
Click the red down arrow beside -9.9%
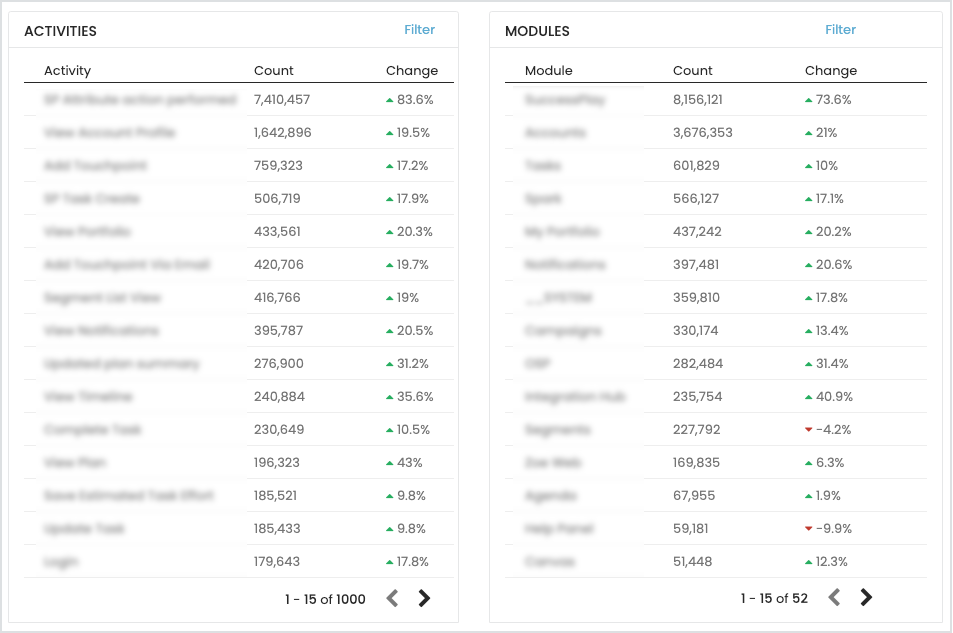(808, 529)
